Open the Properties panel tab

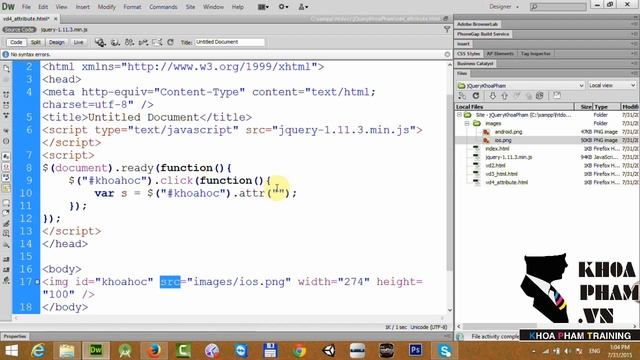[15, 336]
